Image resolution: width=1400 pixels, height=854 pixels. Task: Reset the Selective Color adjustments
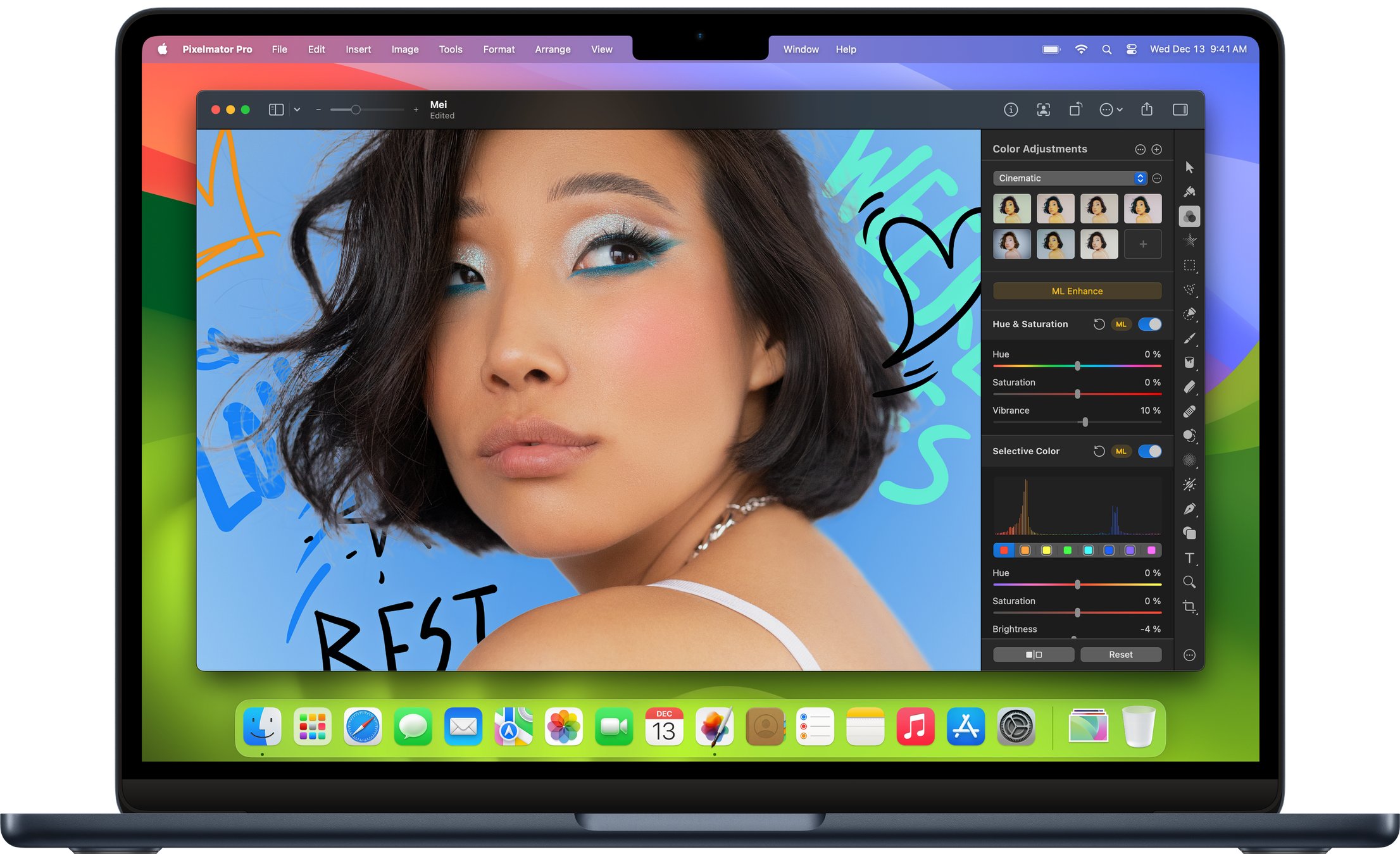pyautogui.click(x=1120, y=654)
